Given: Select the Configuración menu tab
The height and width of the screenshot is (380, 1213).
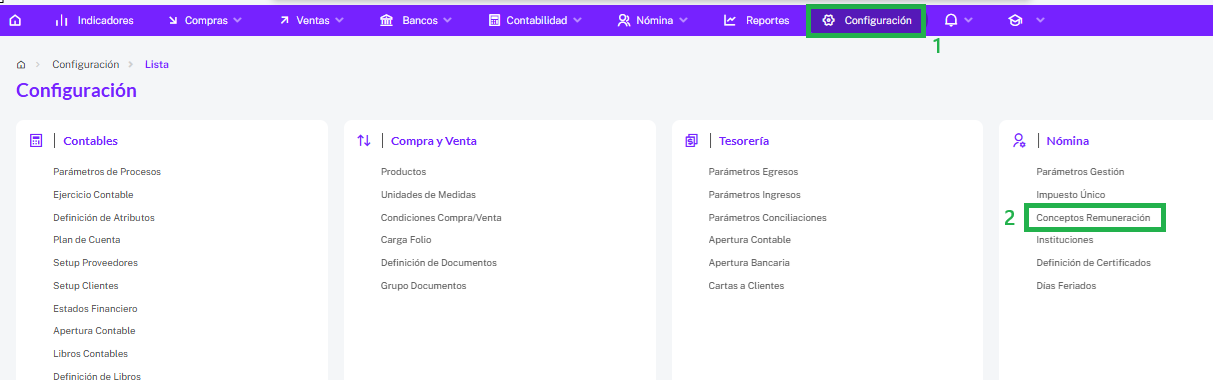Looking at the screenshot, I should pos(866,20).
